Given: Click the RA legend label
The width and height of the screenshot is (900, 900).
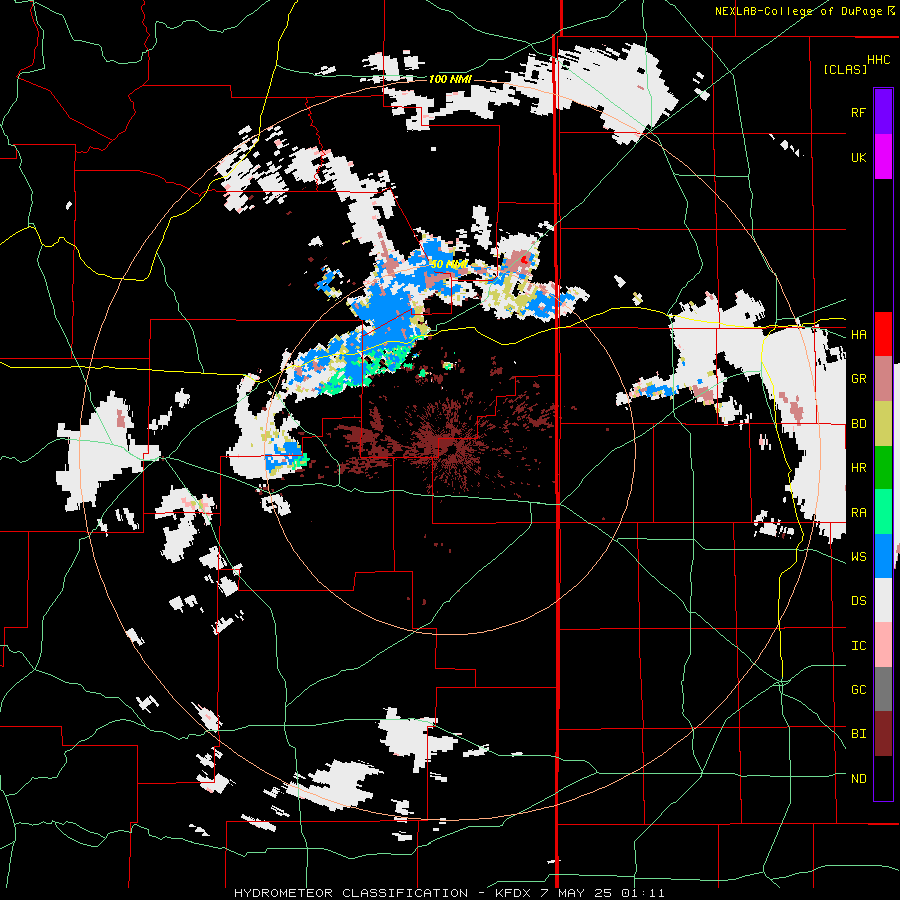Looking at the screenshot, I should click(x=858, y=513).
